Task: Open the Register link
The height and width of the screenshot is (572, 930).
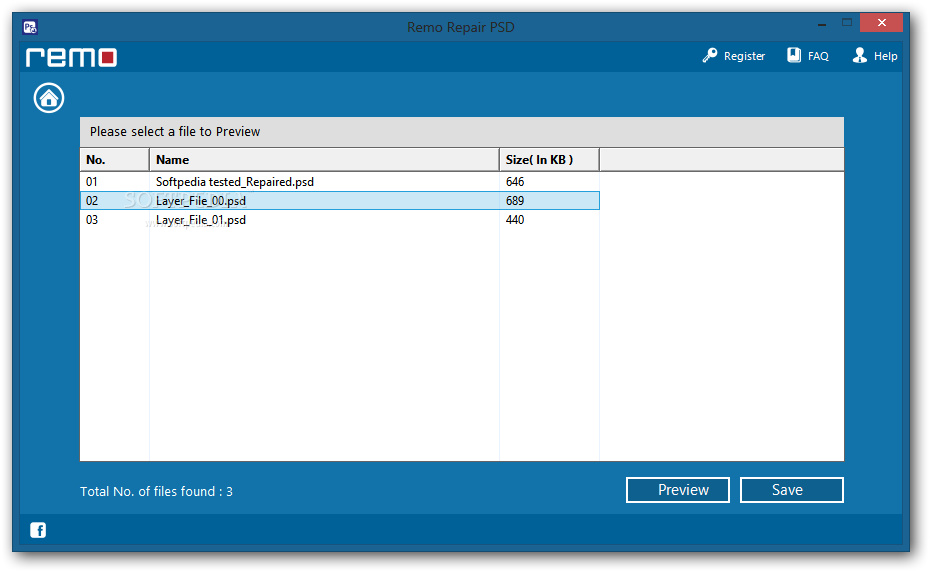Action: click(744, 56)
